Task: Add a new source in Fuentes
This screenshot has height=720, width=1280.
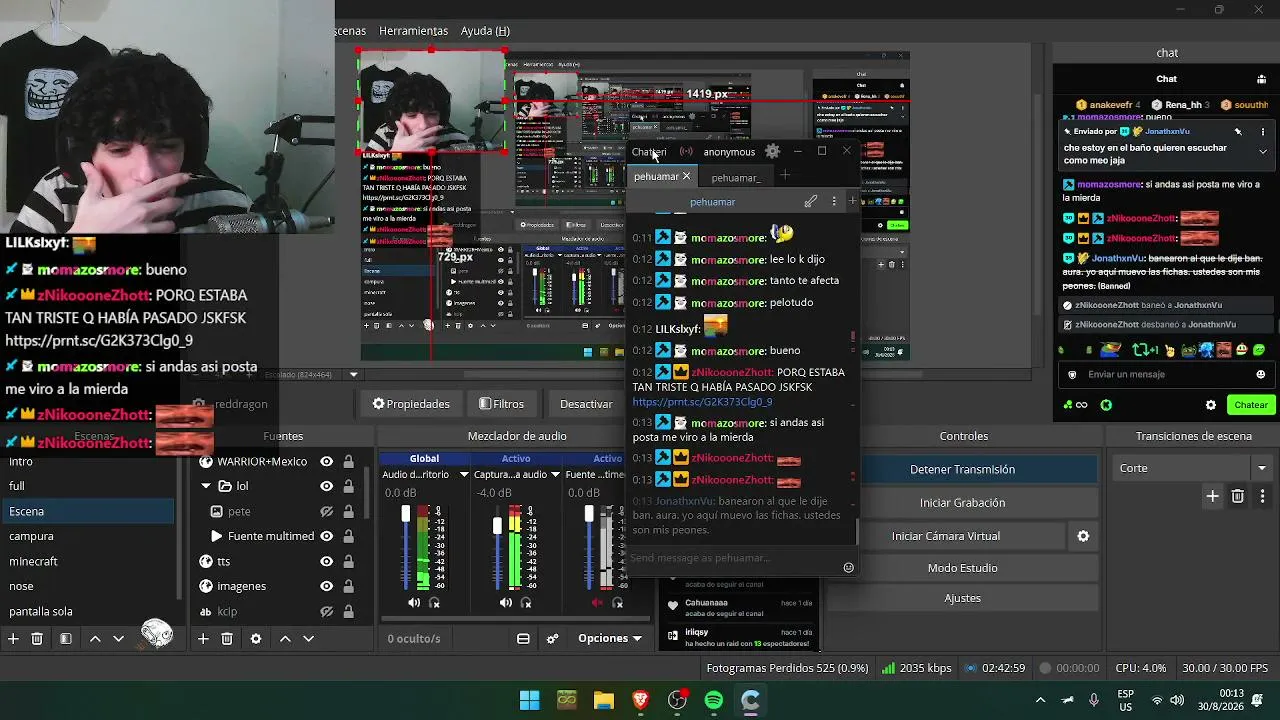Action: click(x=203, y=638)
